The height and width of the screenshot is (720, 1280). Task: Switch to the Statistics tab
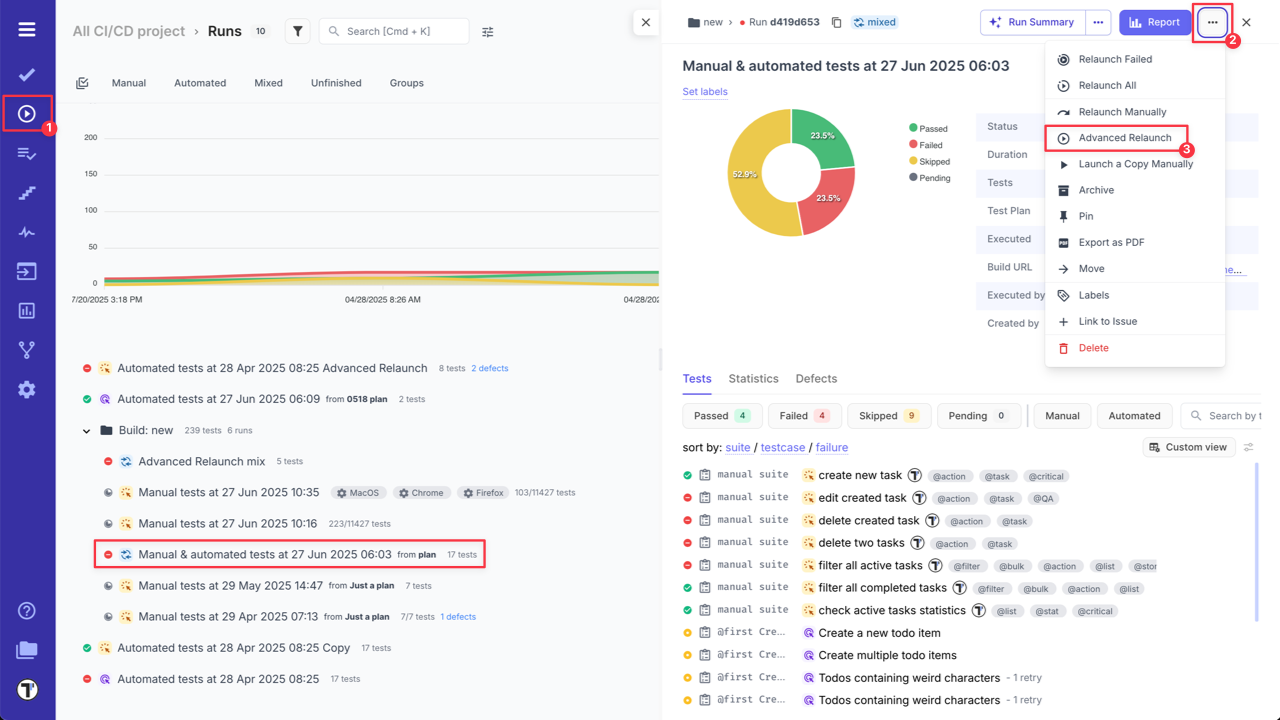click(x=753, y=378)
